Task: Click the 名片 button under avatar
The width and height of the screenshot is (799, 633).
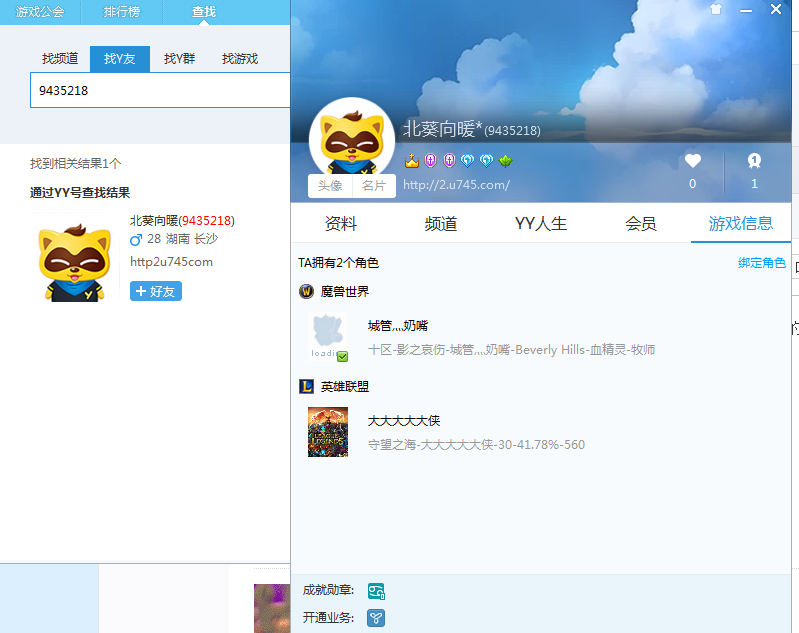Action: [374, 186]
